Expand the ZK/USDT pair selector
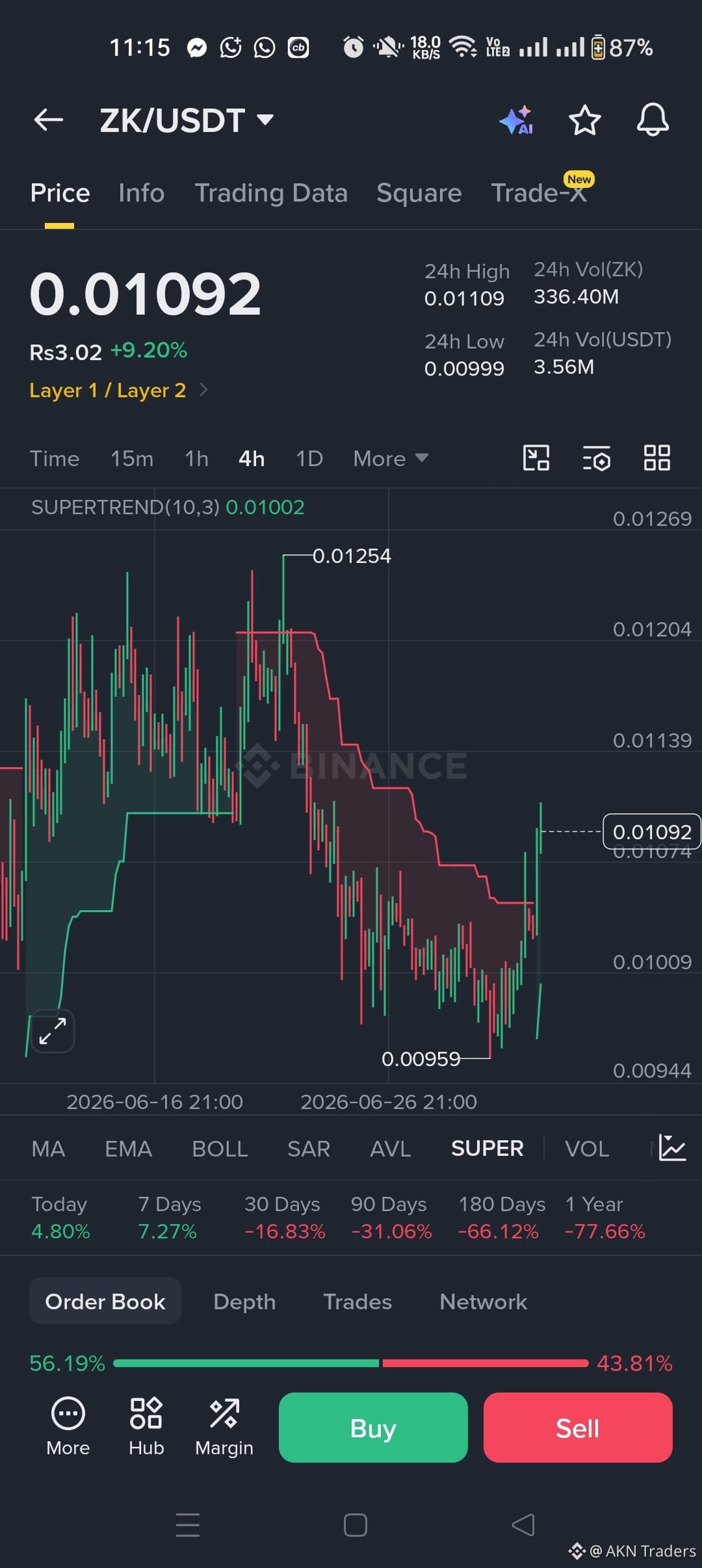The width and height of the screenshot is (702, 1568). click(187, 120)
